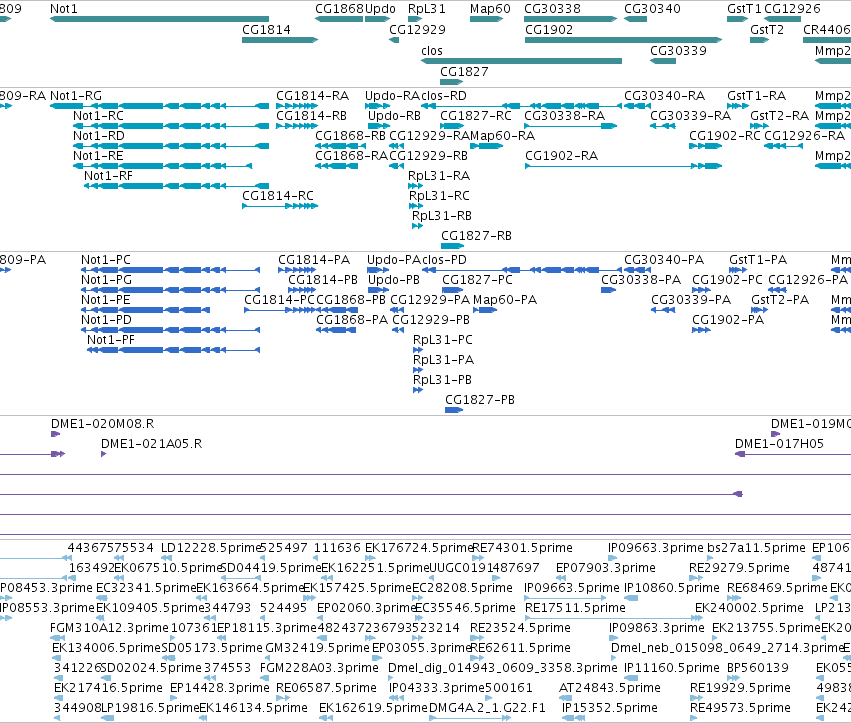Select protein Map60-PA
The height and width of the screenshot is (723, 851).
click(485, 310)
